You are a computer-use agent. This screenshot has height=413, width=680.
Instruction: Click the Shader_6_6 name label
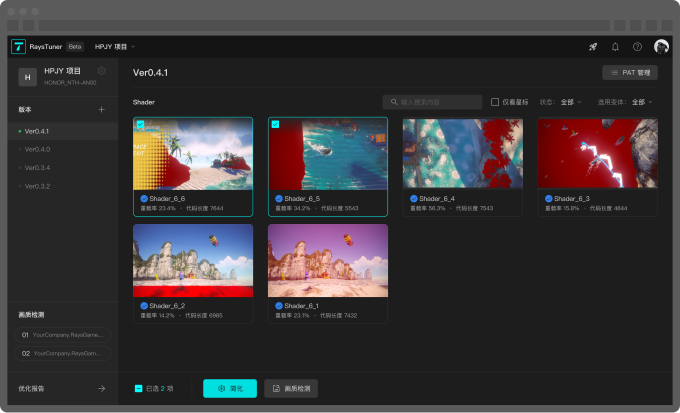click(x=167, y=199)
